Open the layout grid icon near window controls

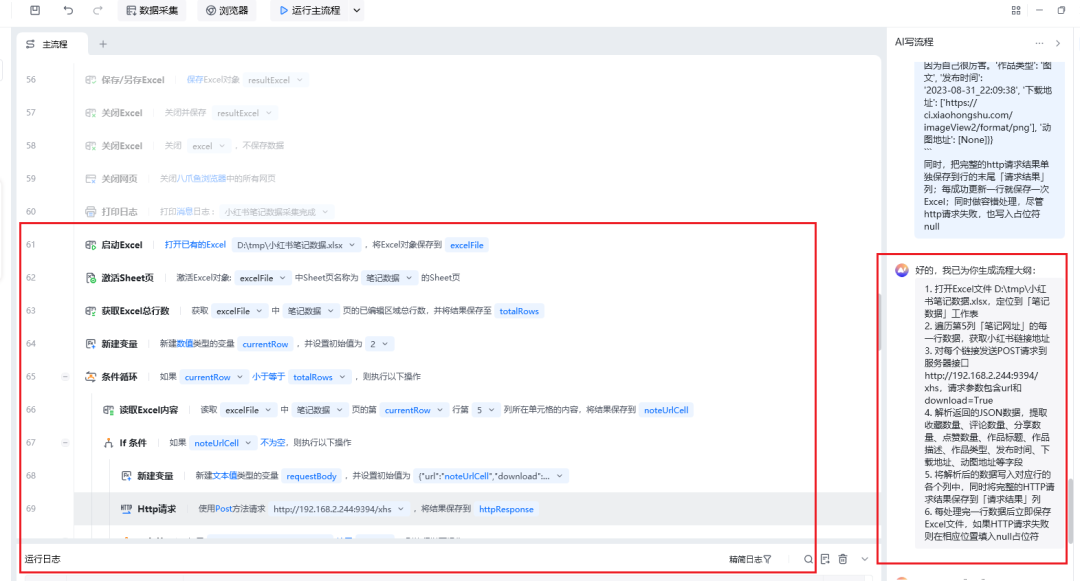click(x=1017, y=10)
